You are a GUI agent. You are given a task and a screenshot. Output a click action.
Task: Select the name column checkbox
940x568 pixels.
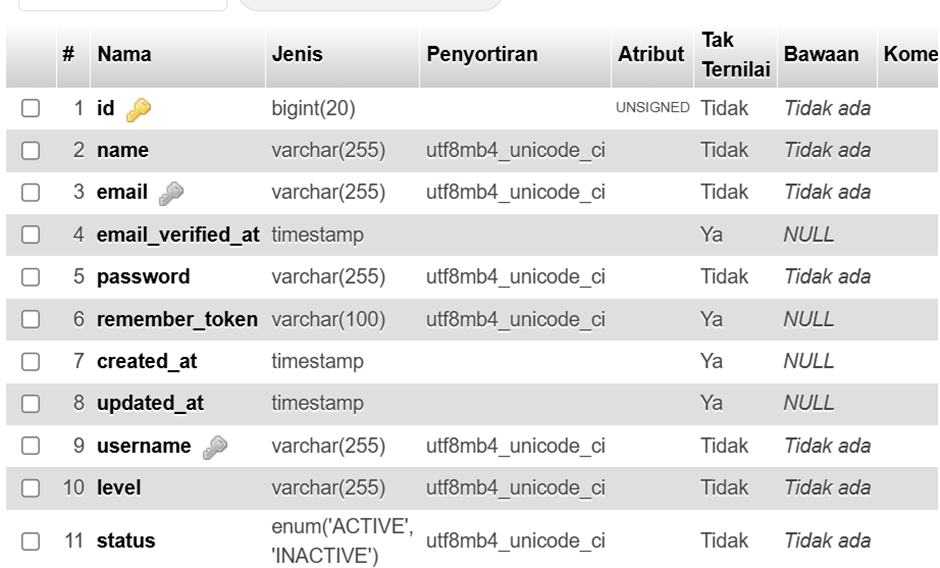[x=30, y=151]
